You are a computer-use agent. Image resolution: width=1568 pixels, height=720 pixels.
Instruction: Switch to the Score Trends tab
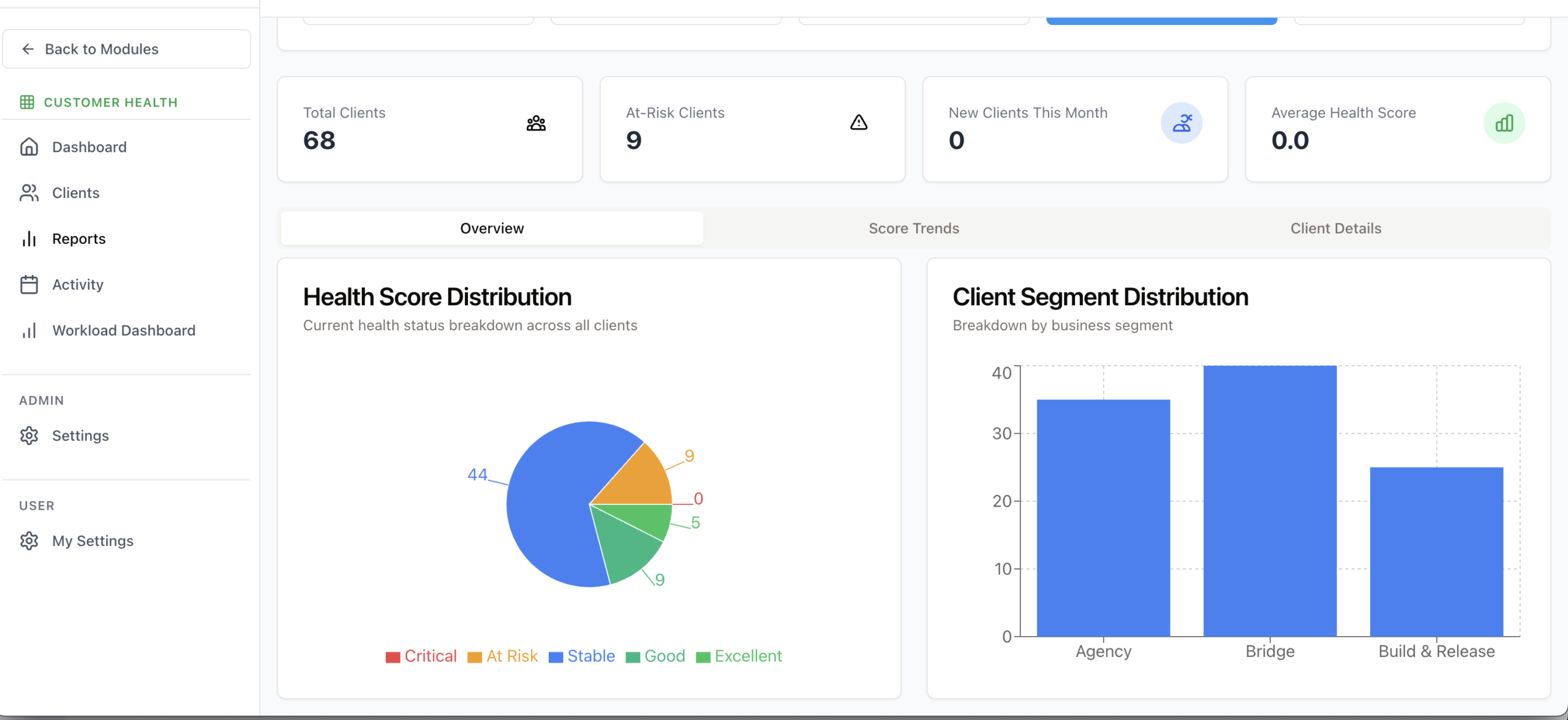point(913,229)
